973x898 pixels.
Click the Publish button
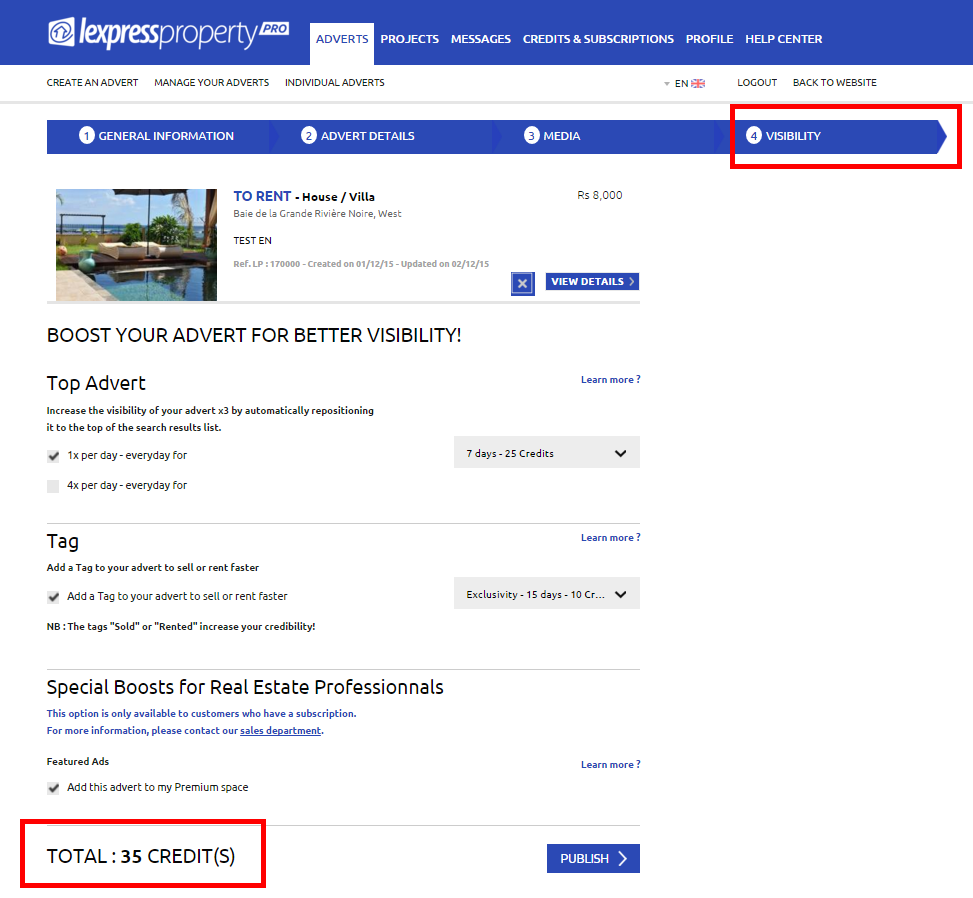coord(593,858)
